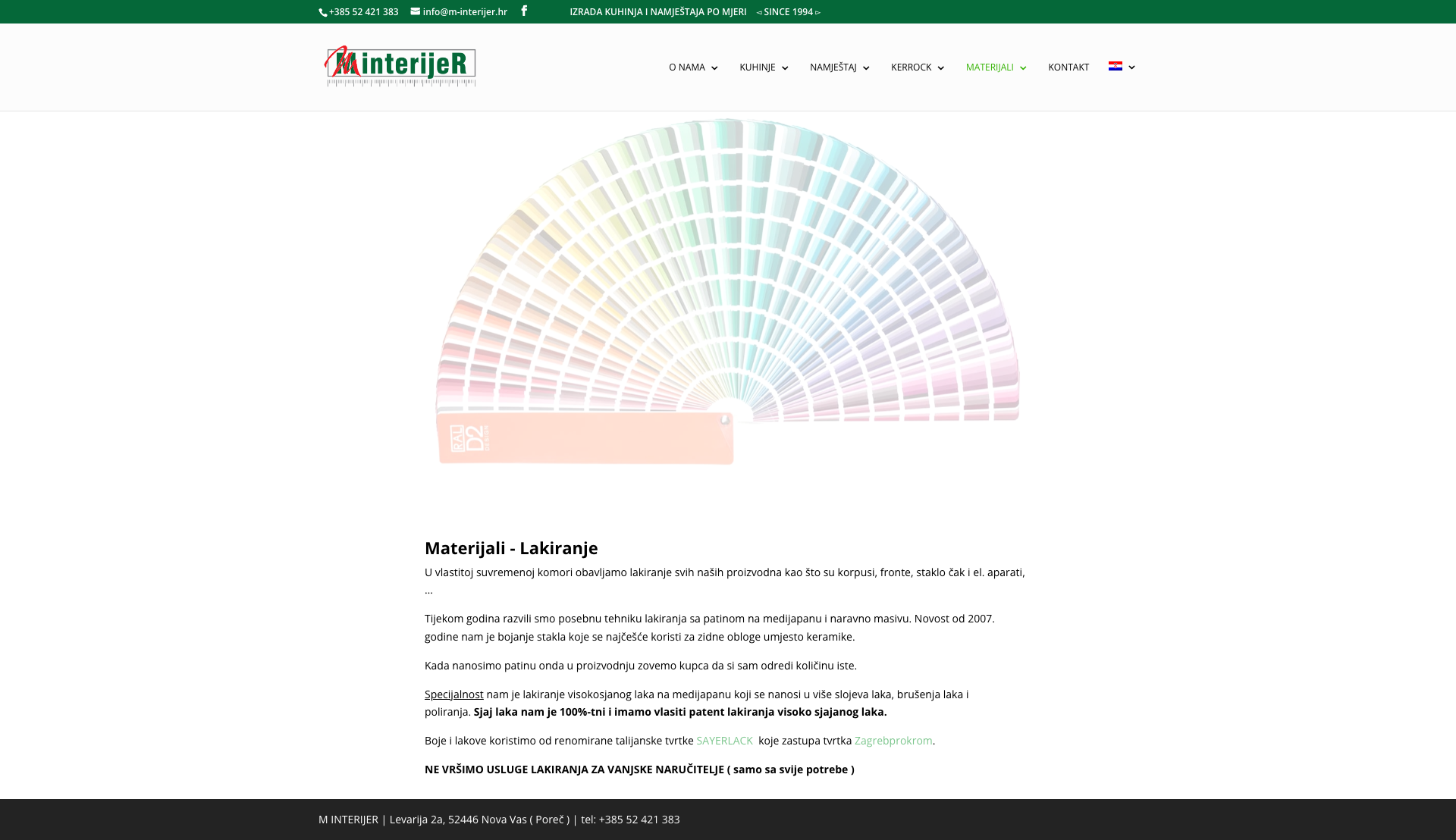Click the envelope email icon

416,11
